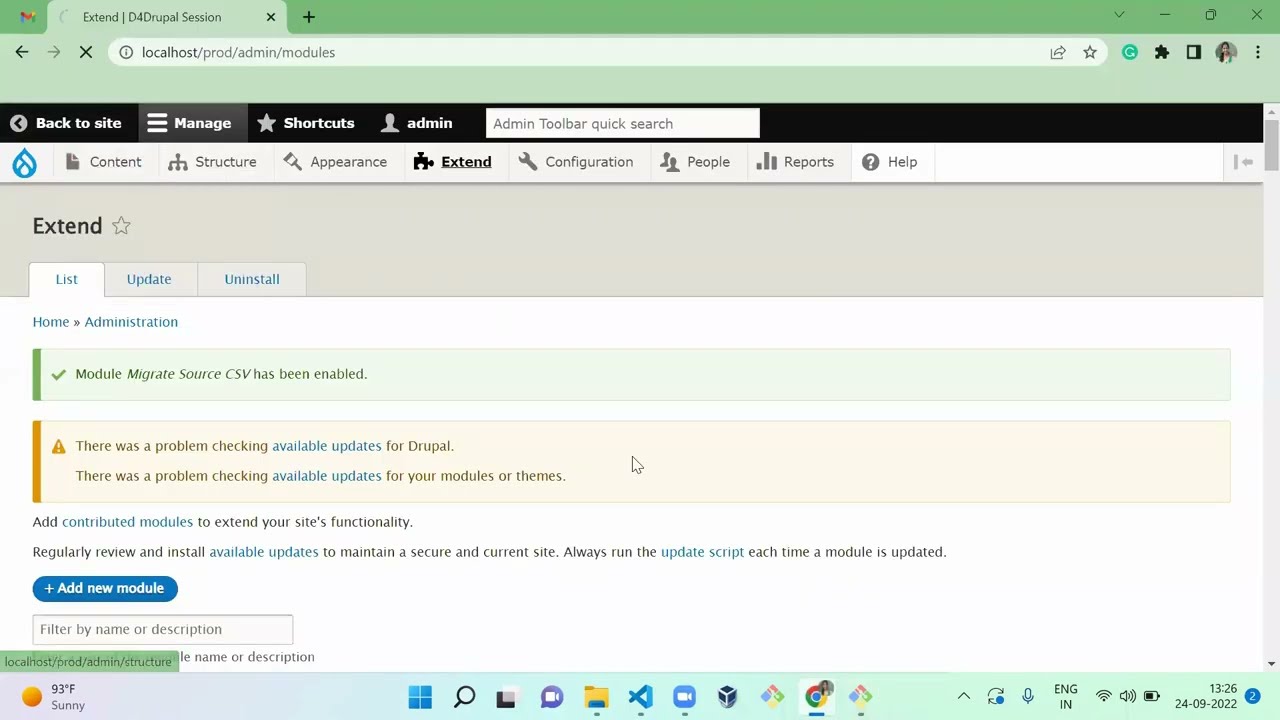Viewport: 1280px width, 720px height.
Task: Open the Appearance menu item
Action: [335, 162]
